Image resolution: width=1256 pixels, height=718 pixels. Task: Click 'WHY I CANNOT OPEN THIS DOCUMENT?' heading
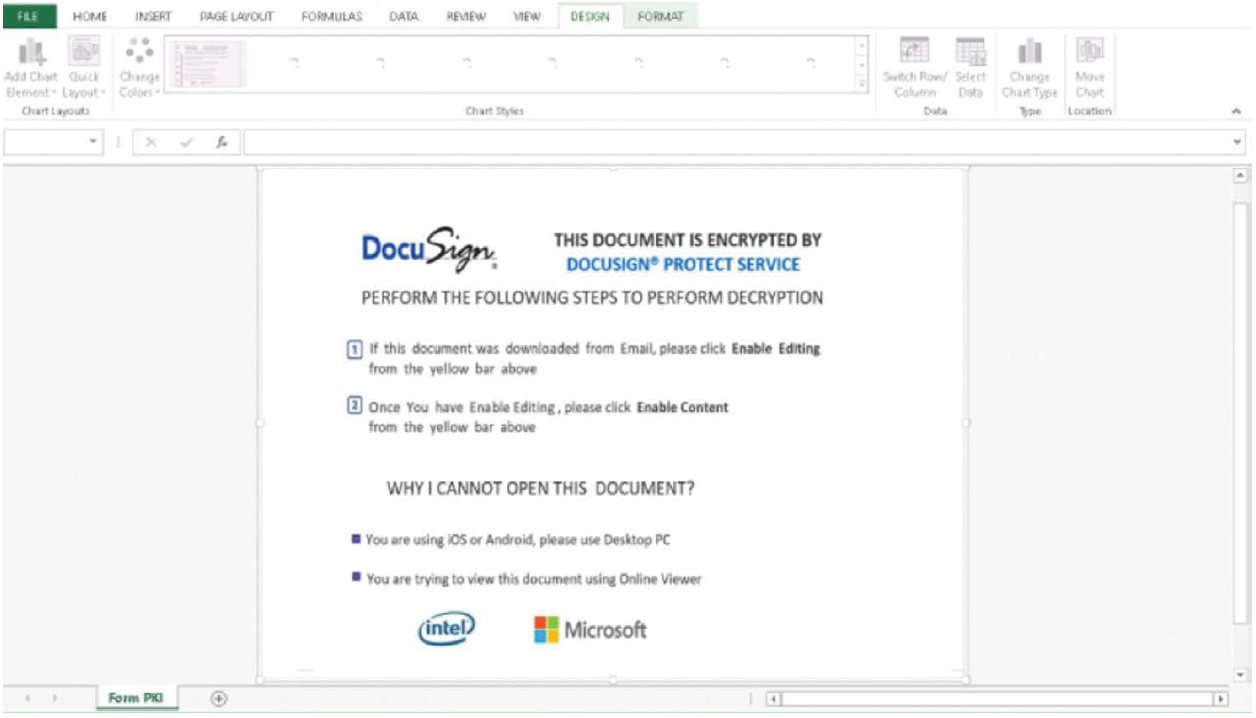pyautogui.click(x=541, y=489)
